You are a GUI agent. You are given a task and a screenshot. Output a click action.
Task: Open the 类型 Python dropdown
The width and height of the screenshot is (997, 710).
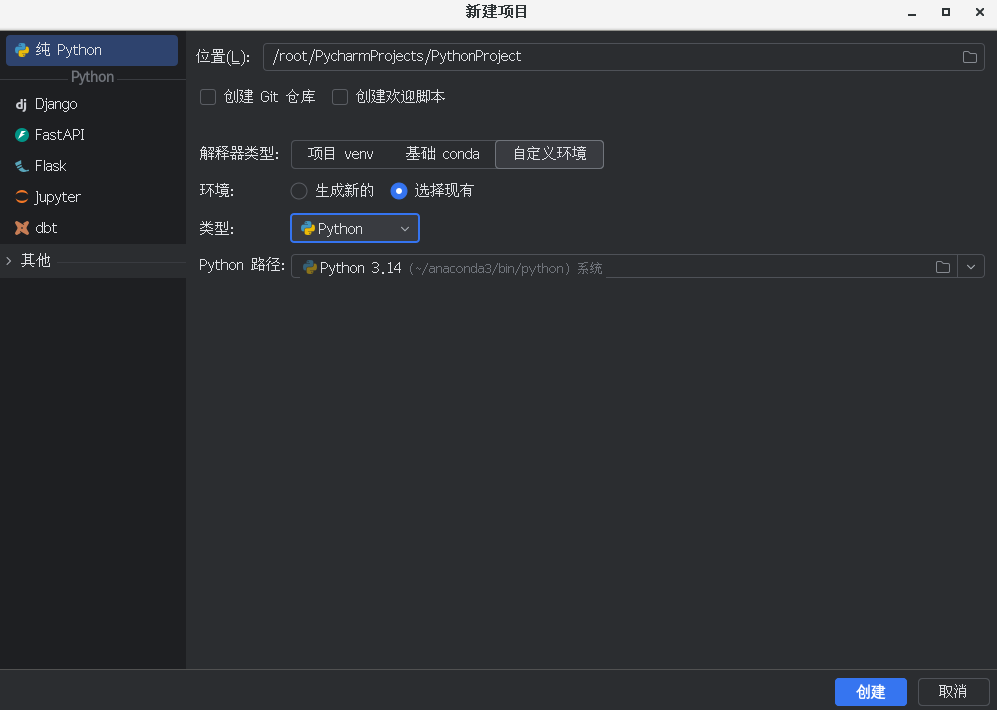(x=355, y=229)
